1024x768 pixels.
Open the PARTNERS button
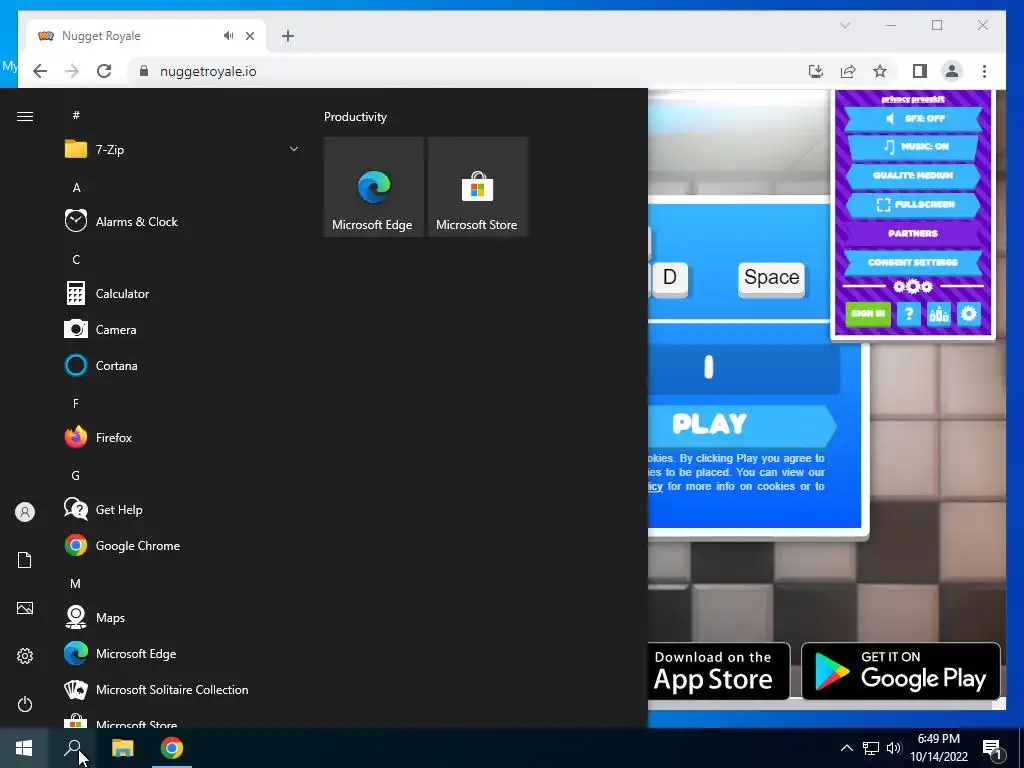pyautogui.click(x=913, y=233)
